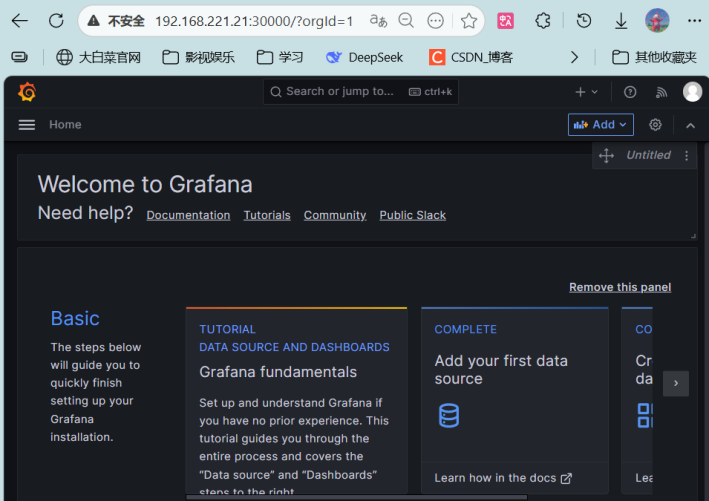Open the 其他收藏夹 folder
This screenshot has width=709, height=501.
coord(654,57)
